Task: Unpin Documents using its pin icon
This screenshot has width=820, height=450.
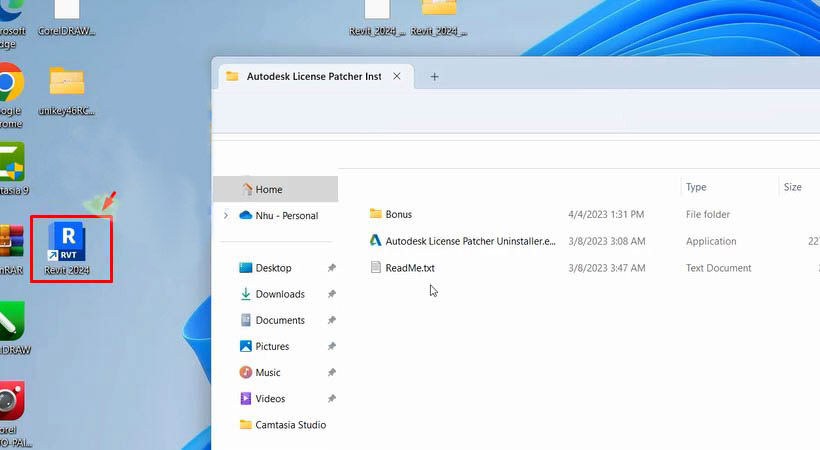Action: [x=332, y=320]
